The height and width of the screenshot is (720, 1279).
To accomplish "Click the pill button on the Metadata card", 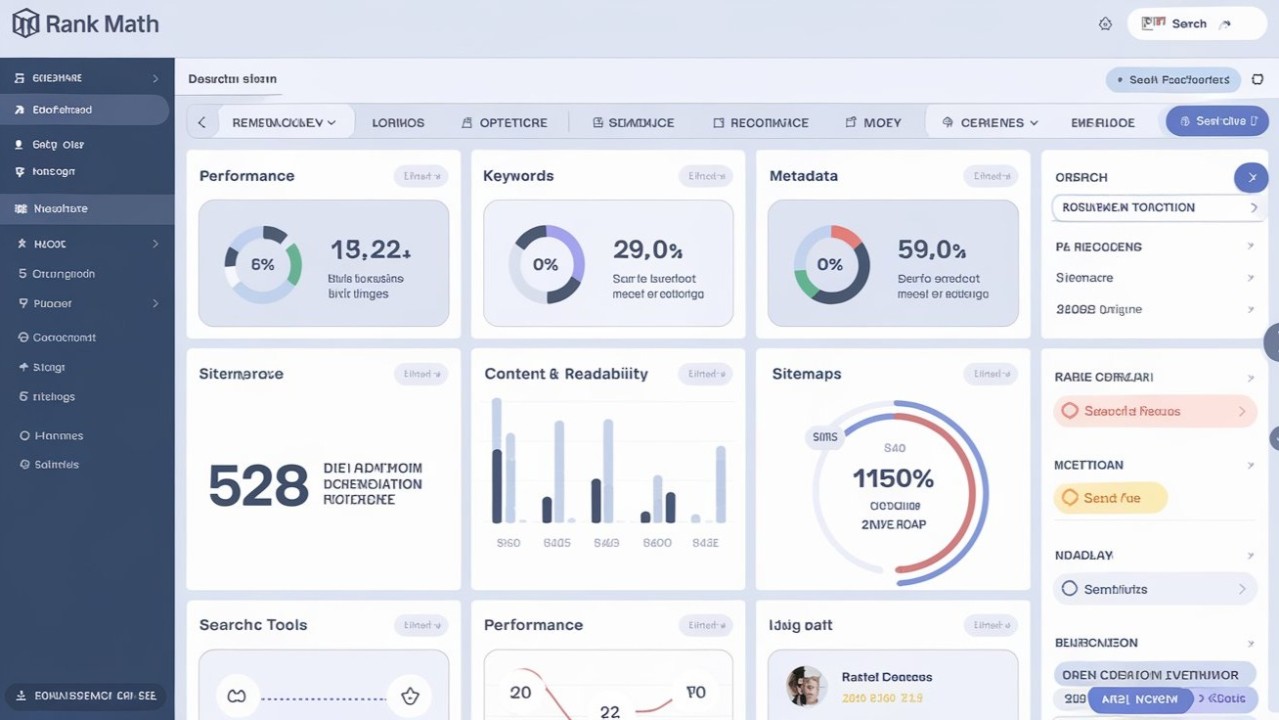I will pyautogui.click(x=990, y=176).
